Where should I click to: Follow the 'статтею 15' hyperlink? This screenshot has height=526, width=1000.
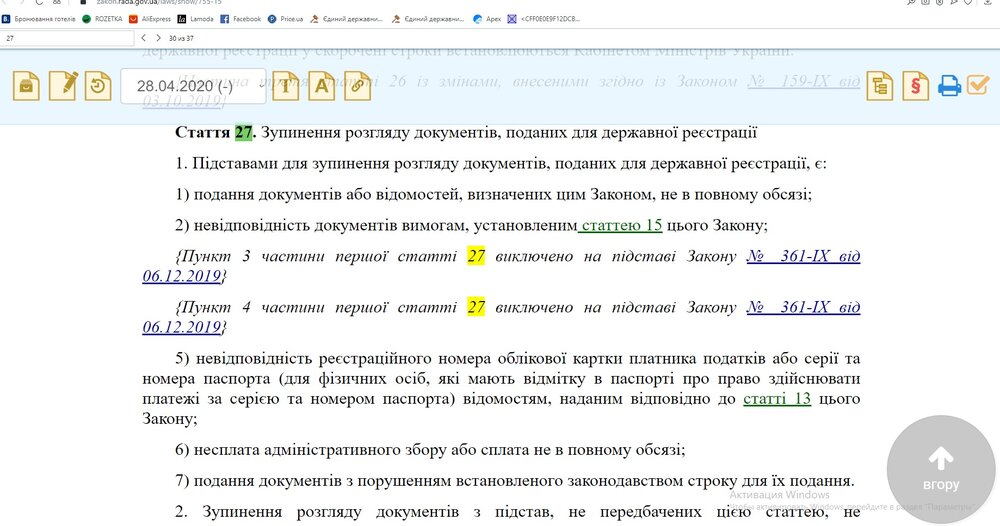[622, 225]
